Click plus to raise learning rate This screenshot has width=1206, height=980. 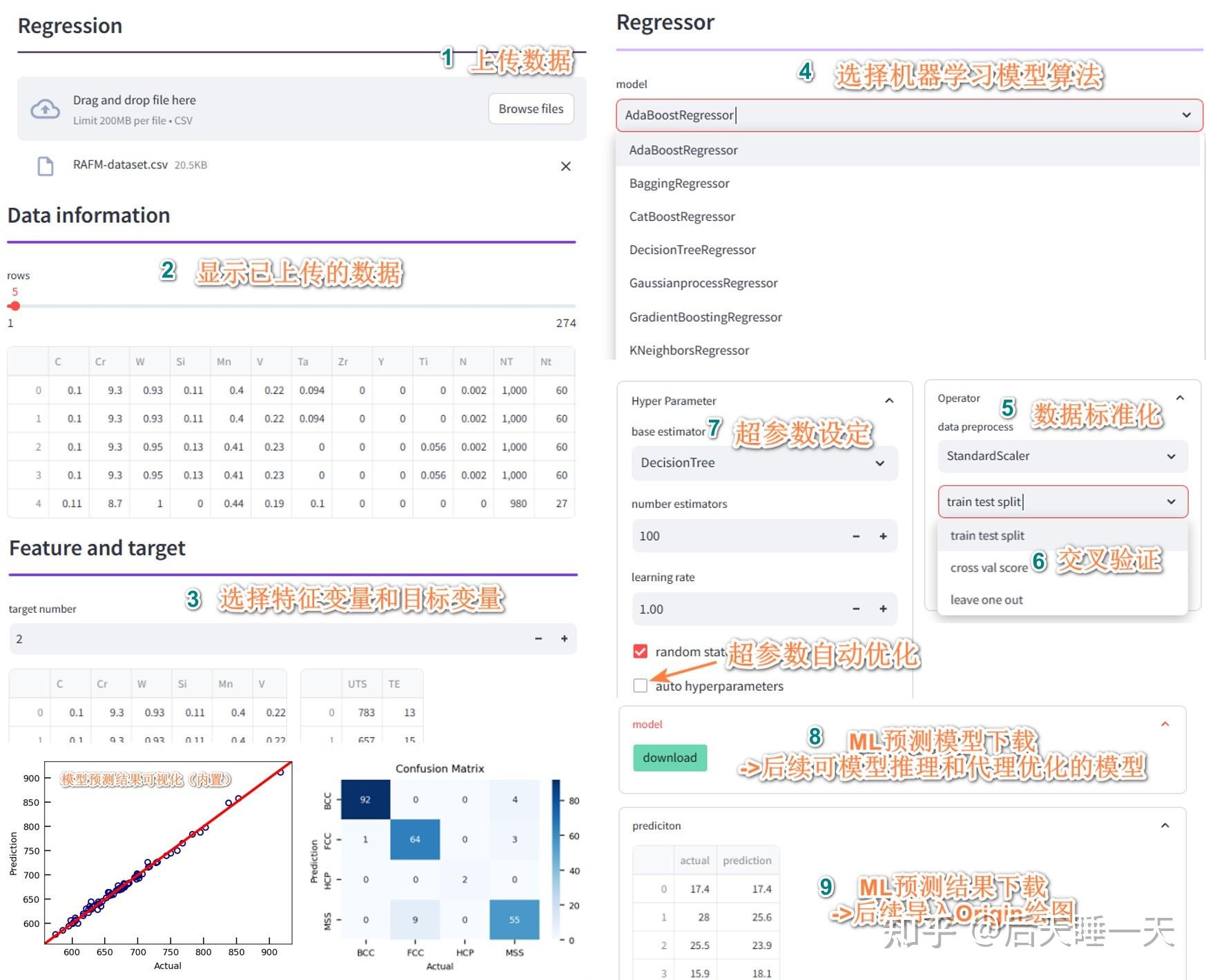(x=883, y=609)
